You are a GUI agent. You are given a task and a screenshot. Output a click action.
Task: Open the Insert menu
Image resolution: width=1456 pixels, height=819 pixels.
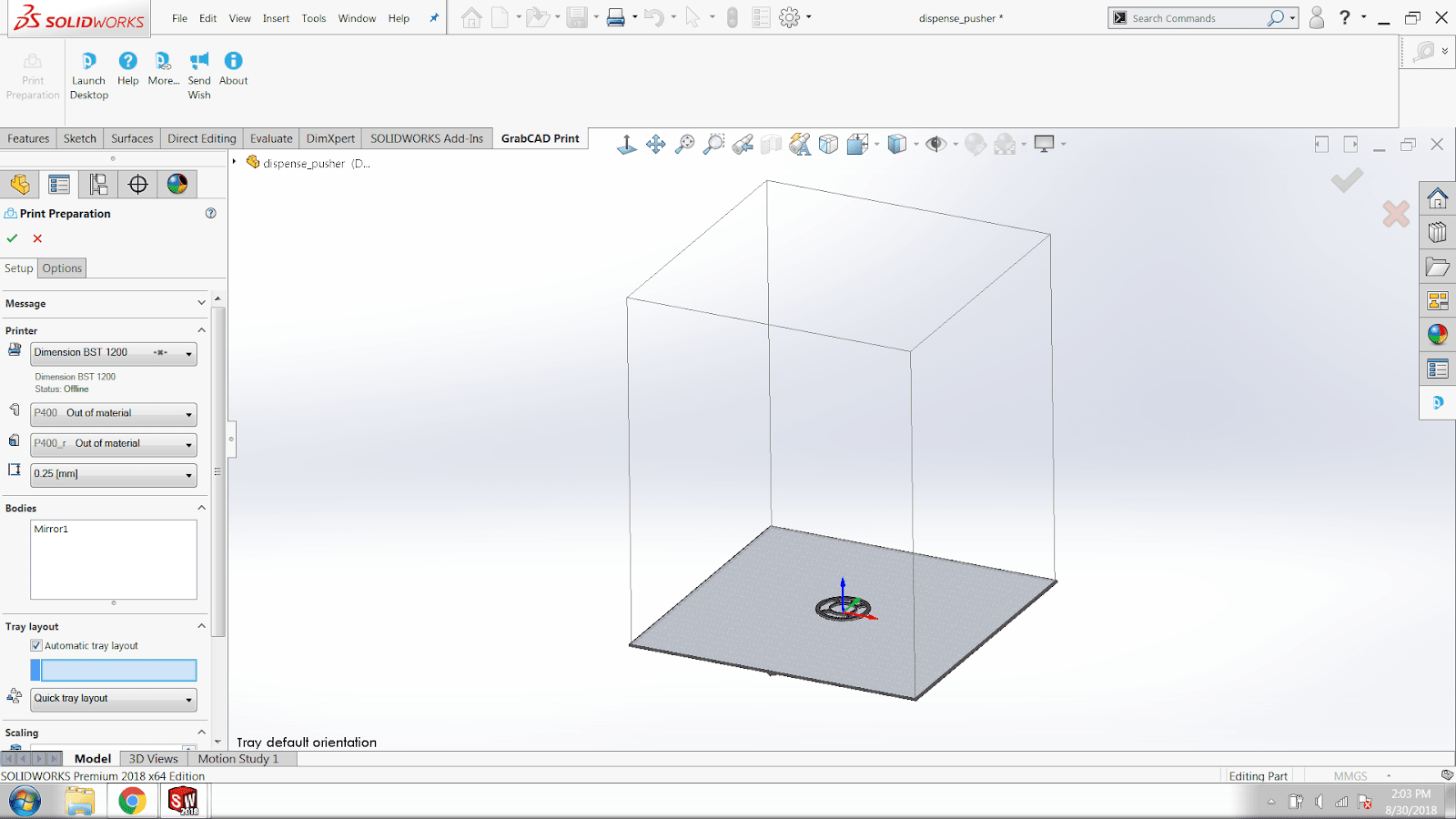click(x=276, y=18)
